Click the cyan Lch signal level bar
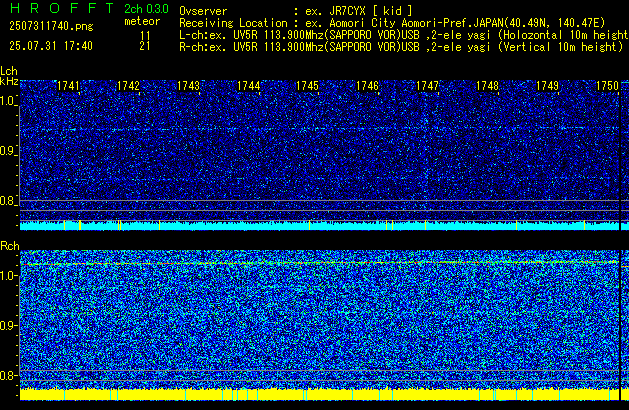 pos(319,225)
